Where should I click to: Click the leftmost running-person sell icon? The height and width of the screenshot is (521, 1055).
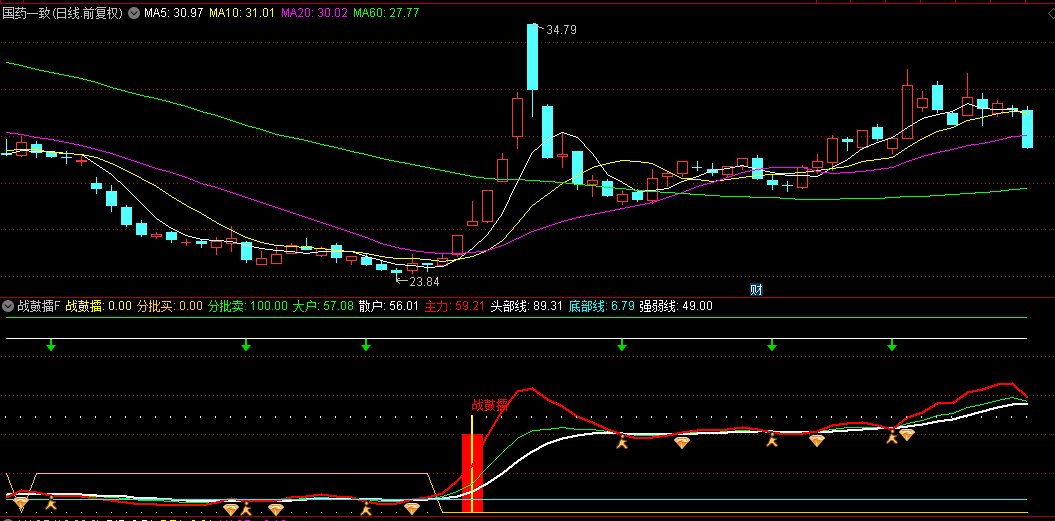pyautogui.click(x=51, y=503)
